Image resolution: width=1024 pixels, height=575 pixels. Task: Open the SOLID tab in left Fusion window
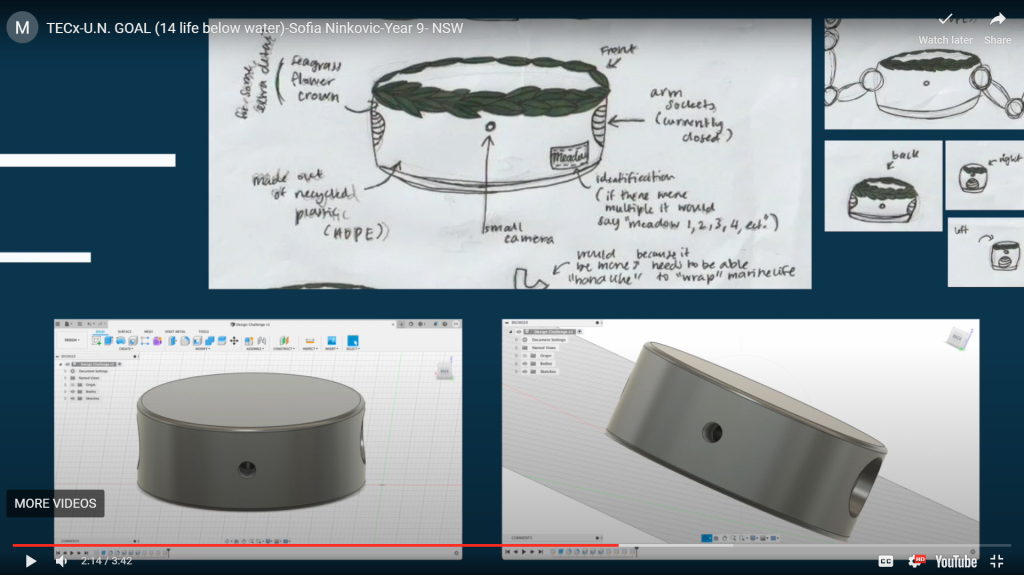pos(100,331)
